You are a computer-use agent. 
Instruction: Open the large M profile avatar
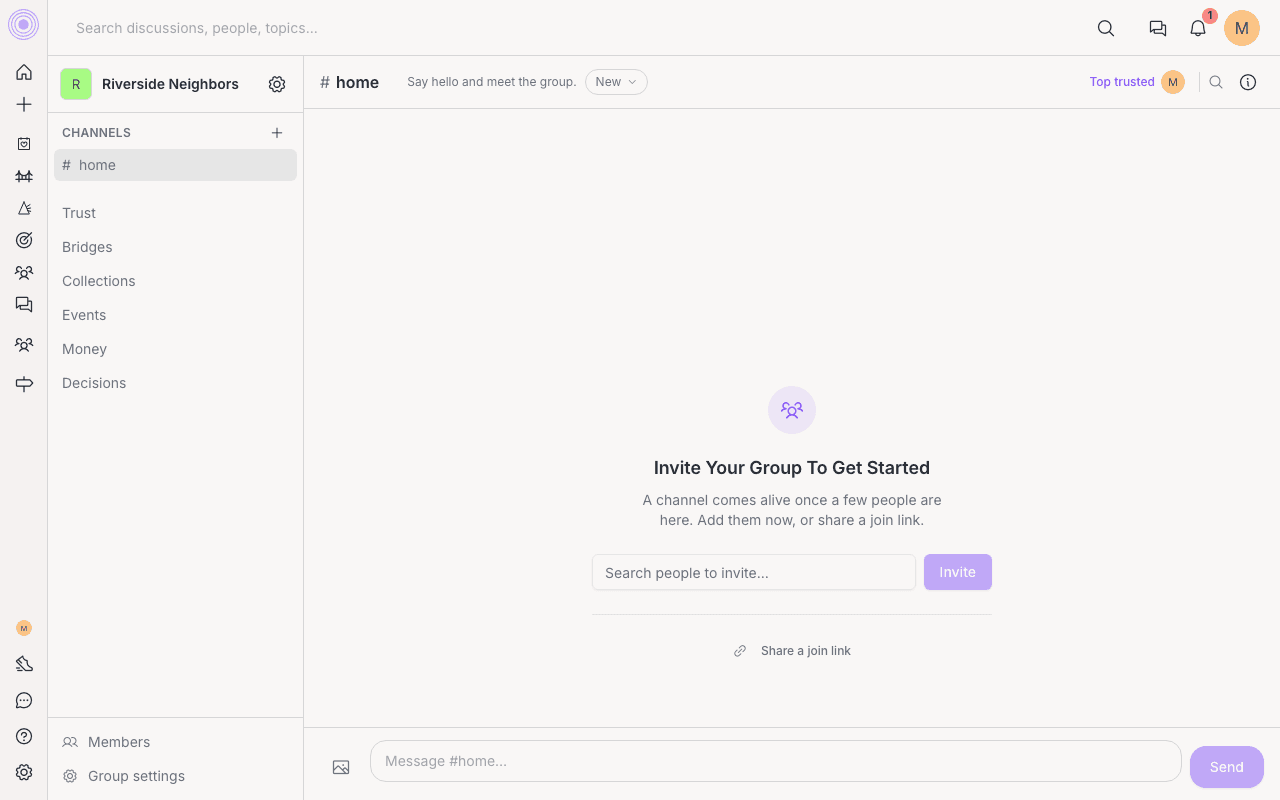[x=1242, y=28]
